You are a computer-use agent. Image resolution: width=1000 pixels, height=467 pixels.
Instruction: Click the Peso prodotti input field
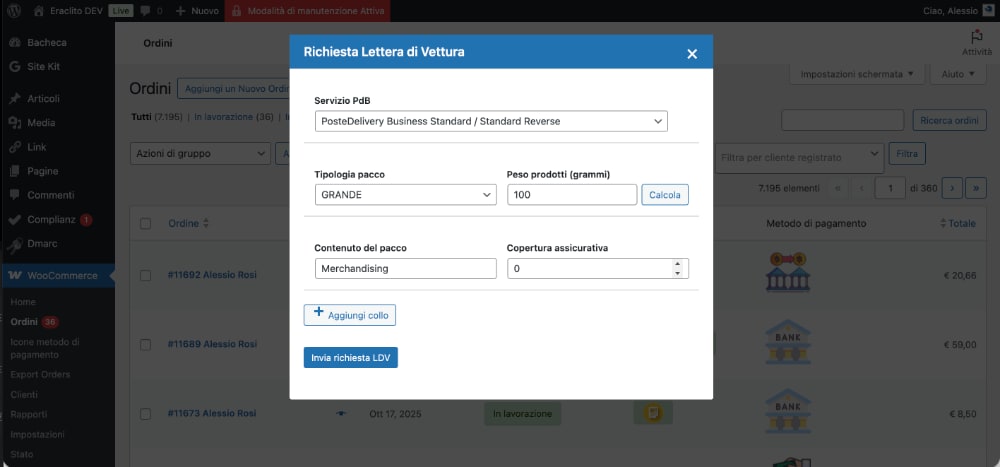point(571,195)
